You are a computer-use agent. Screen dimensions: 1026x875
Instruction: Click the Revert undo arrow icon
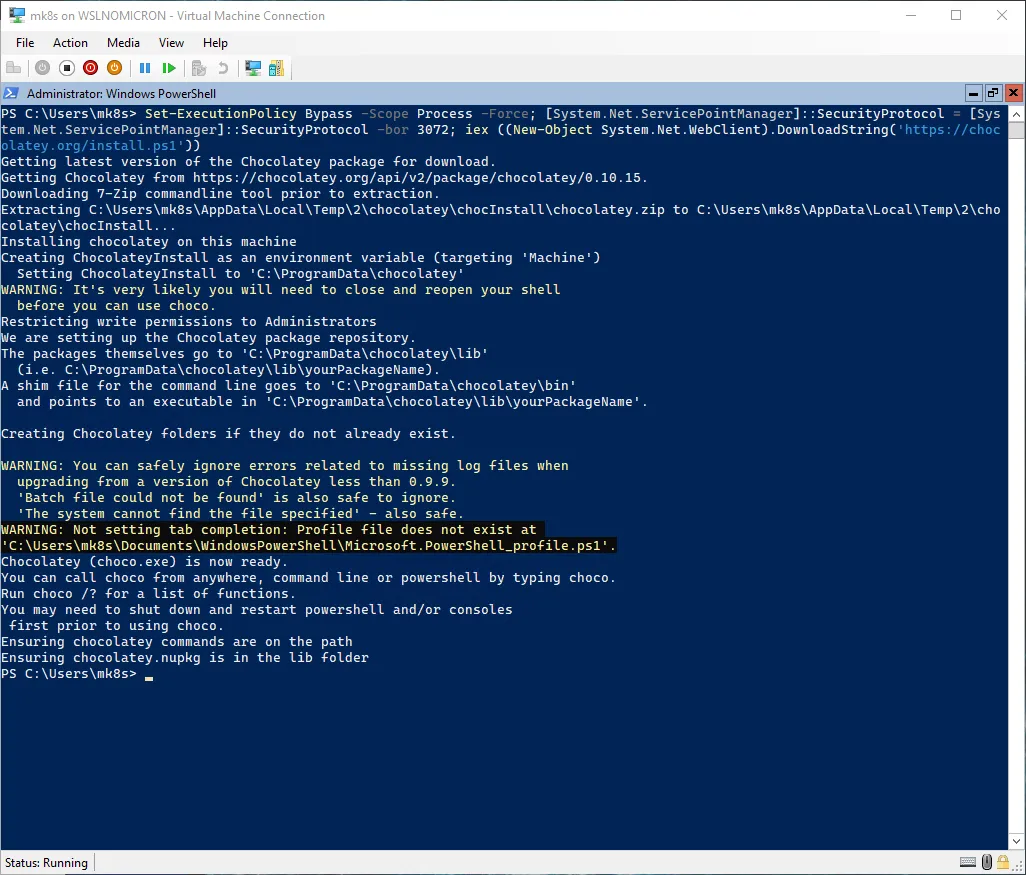pyautogui.click(x=223, y=68)
